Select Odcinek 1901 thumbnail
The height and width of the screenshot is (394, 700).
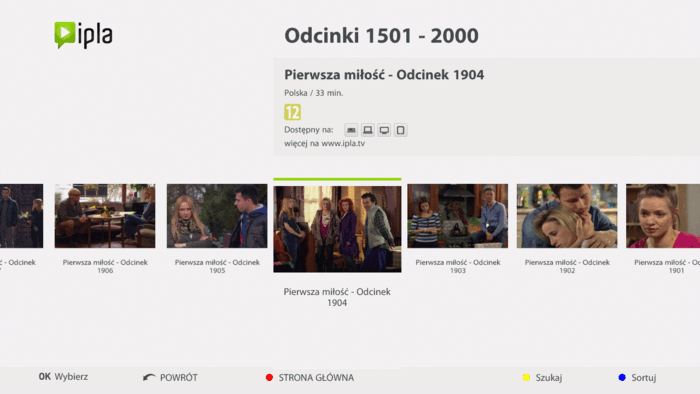(663, 216)
